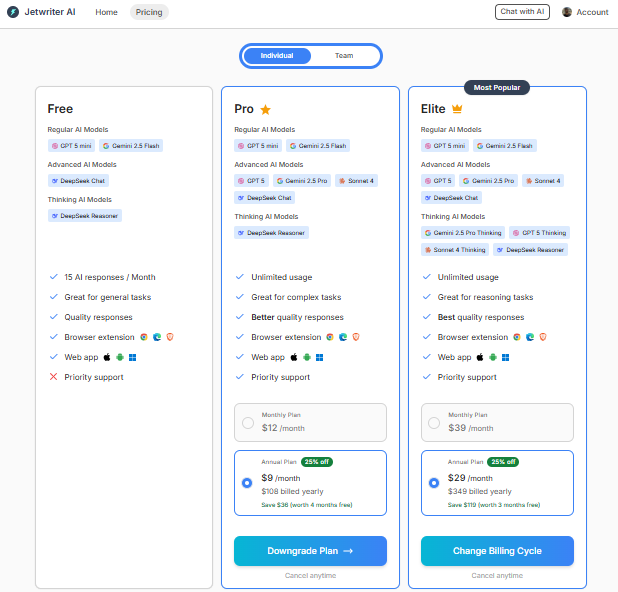Screen dimensions: 618x592
Task: Click Chrome icon in Pro plan browser extension row
Action: 330,337
